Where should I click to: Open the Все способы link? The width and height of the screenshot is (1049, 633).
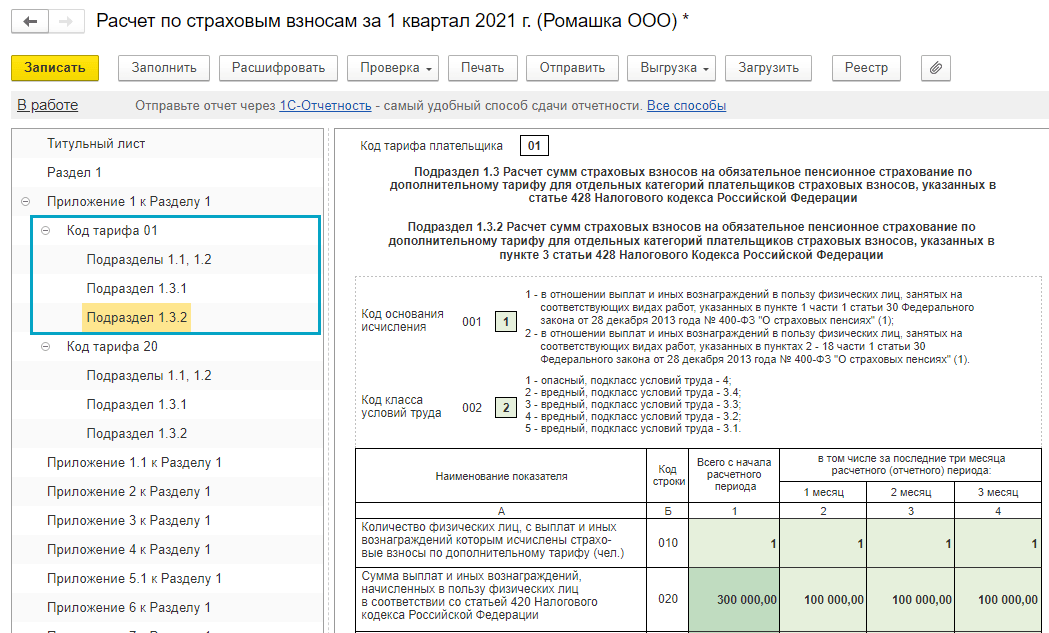pos(686,106)
